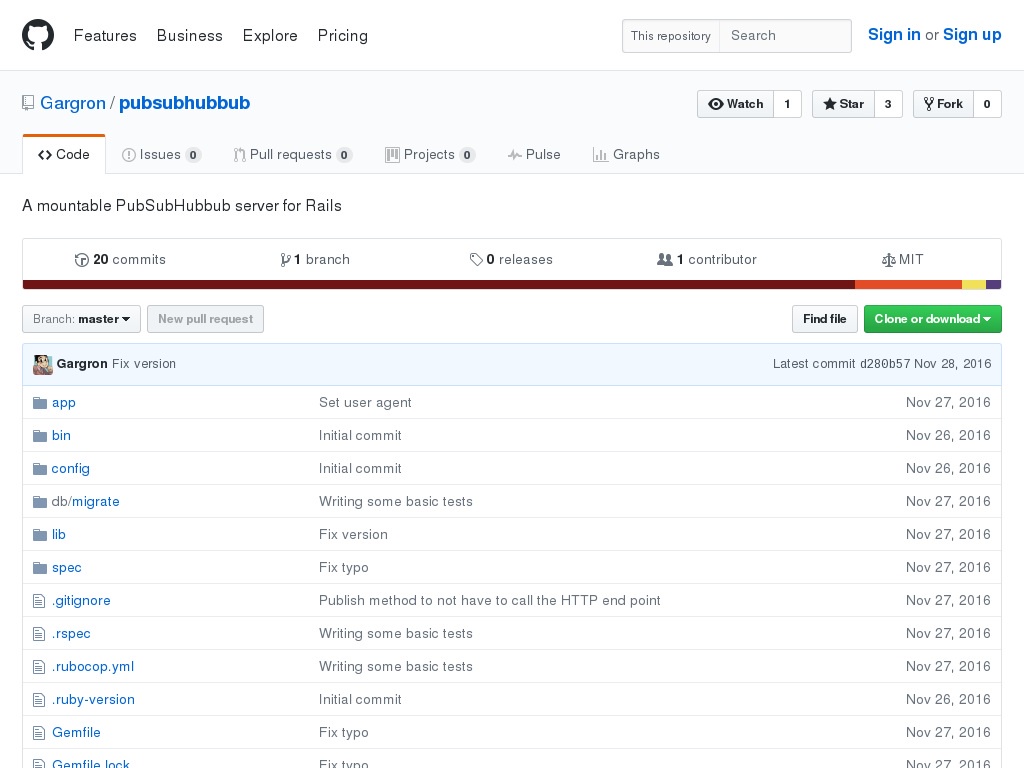Viewport: 1024px width, 768px height.
Task: Open Pricing in top navigation
Action: click(343, 36)
